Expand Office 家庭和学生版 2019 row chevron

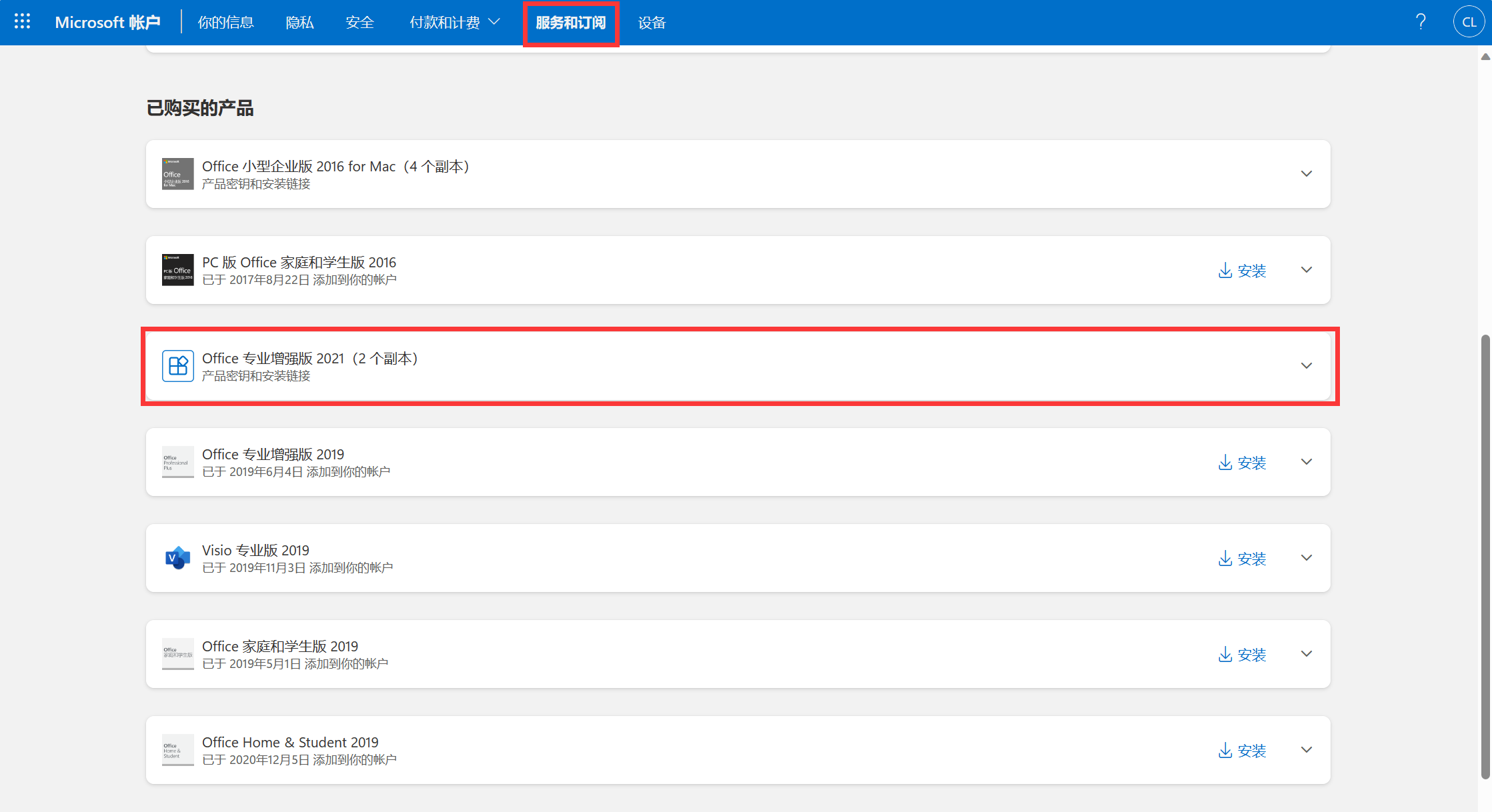tap(1307, 654)
